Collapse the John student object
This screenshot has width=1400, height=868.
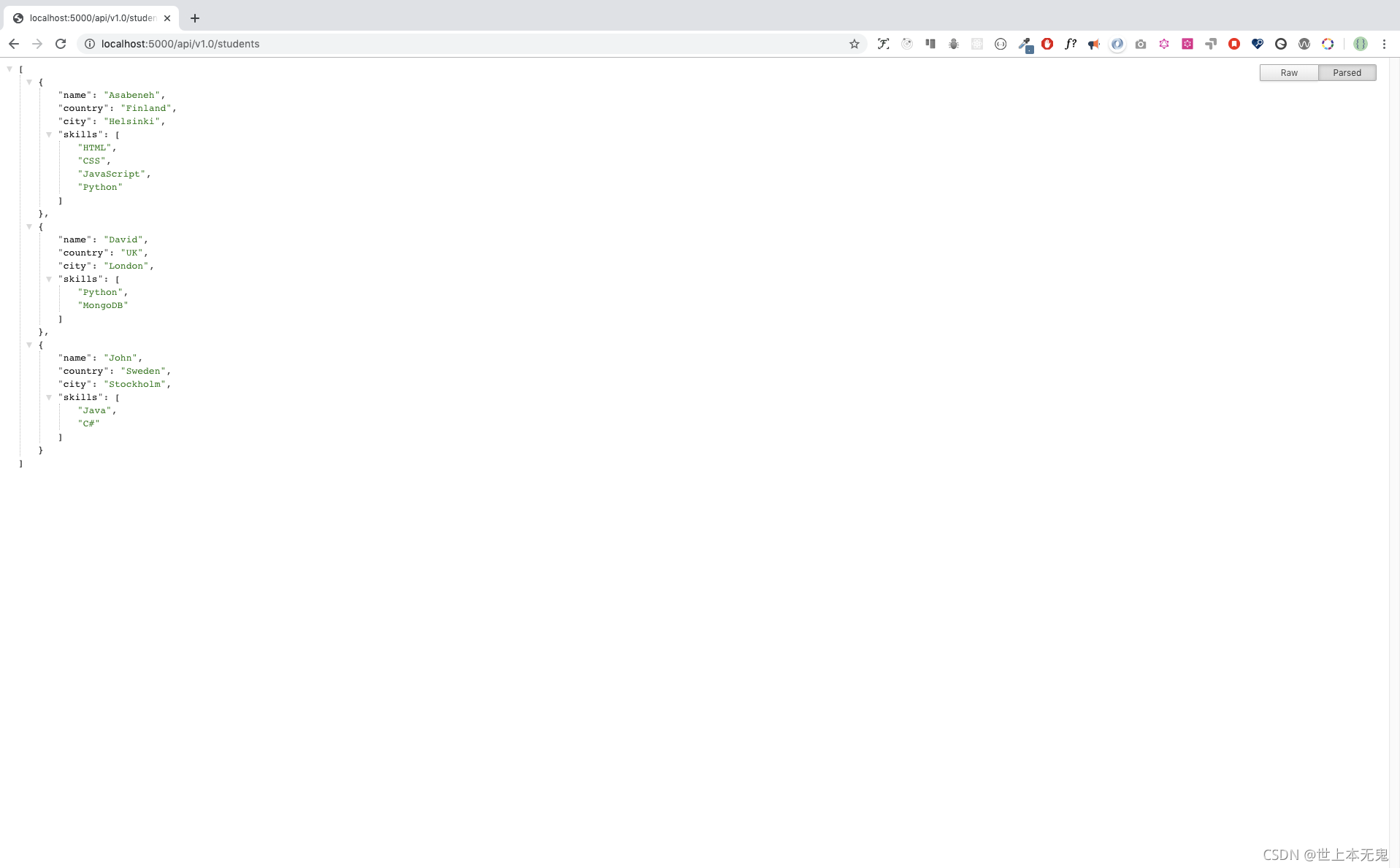pos(29,345)
